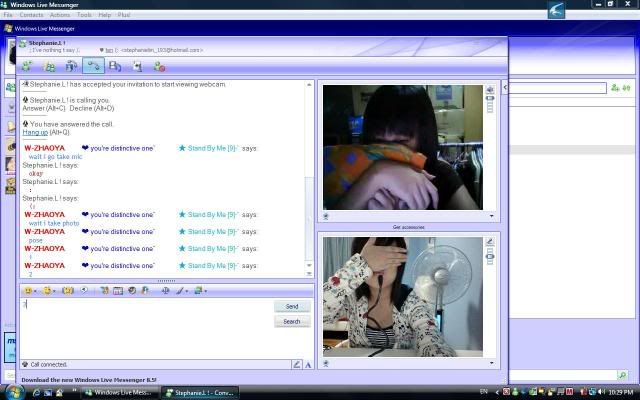The image size is (640, 400).
Task: Click the chat history scroll up arrow
Action: (309, 84)
